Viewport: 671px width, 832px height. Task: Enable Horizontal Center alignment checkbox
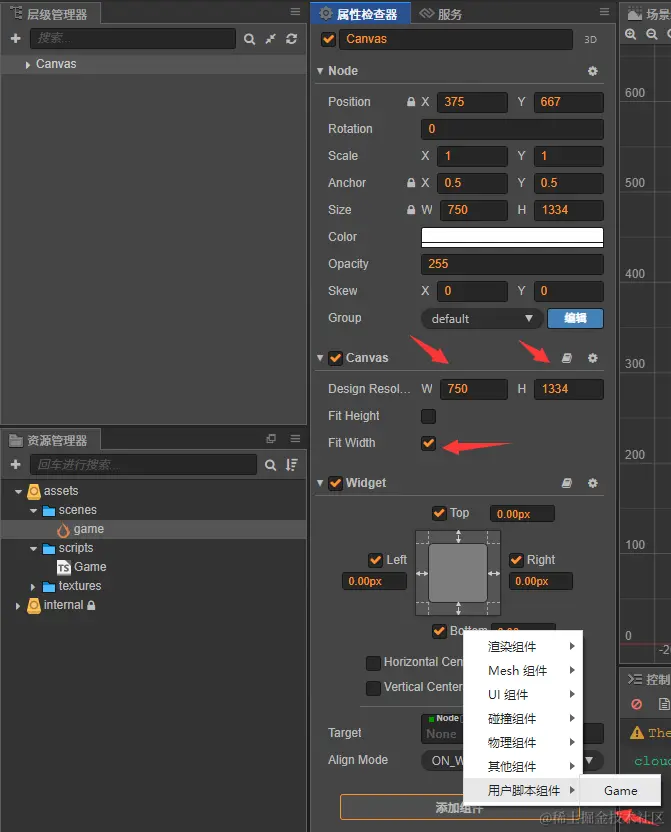[x=373, y=663]
